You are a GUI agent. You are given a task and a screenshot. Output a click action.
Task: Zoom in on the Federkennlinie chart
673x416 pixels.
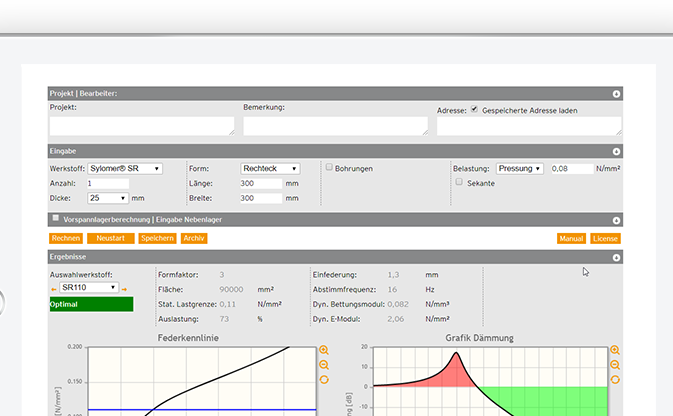[x=324, y=350]
